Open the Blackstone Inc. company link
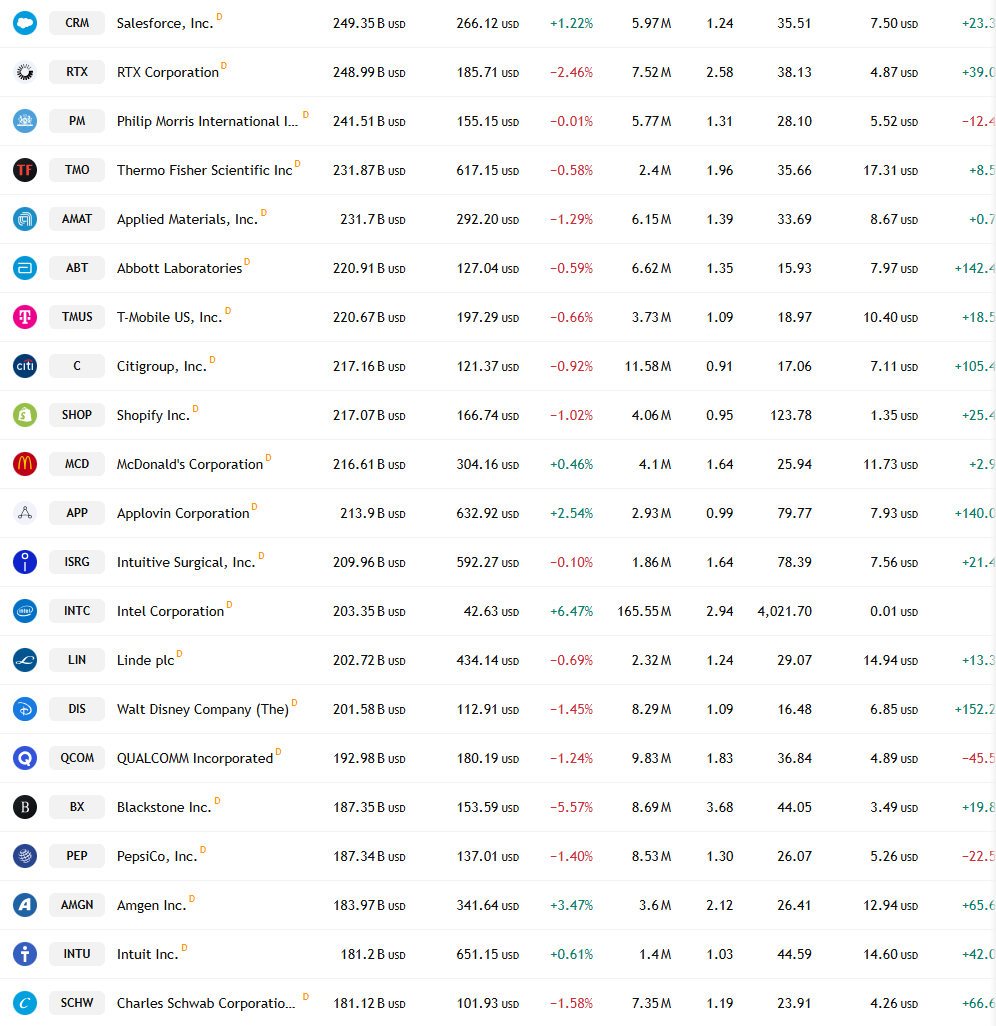 click(x=164, y=807)
